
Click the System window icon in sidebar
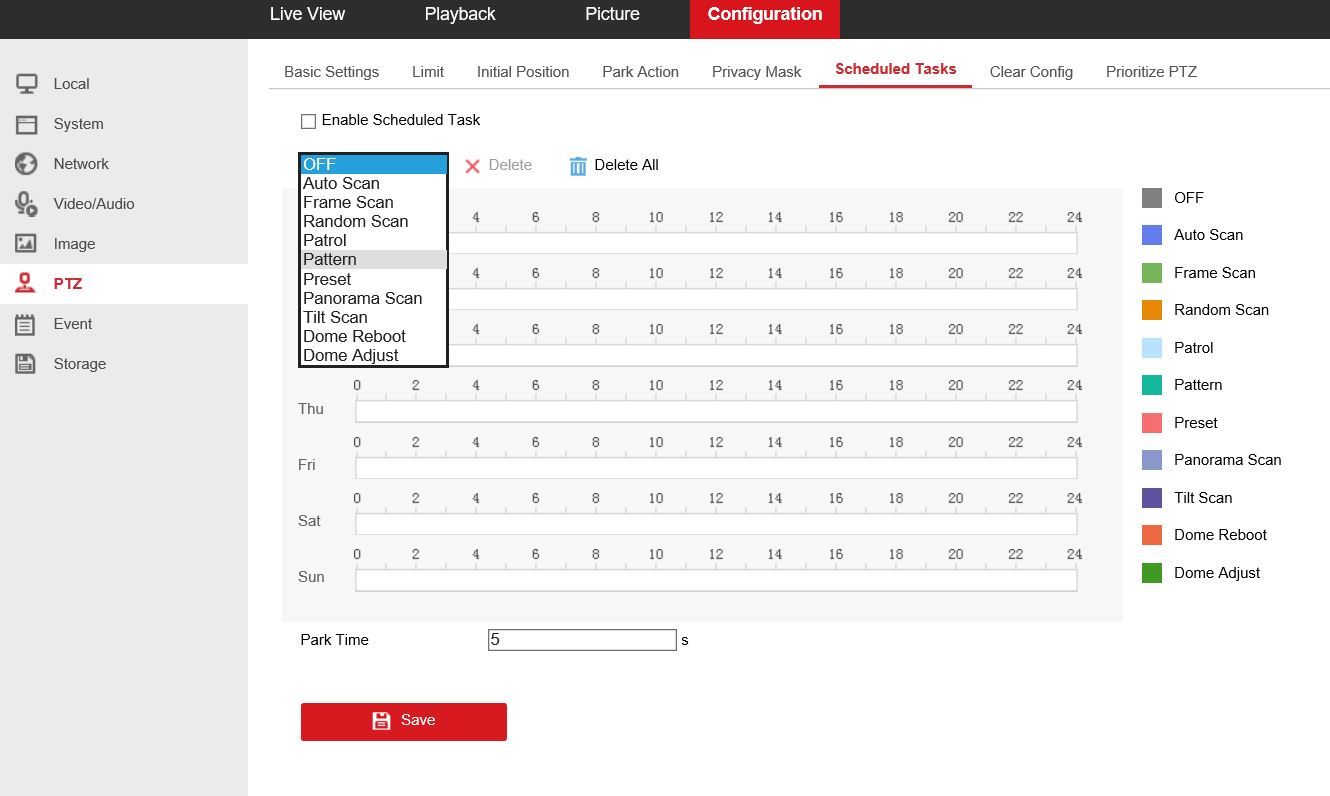[x=26, y=124]
